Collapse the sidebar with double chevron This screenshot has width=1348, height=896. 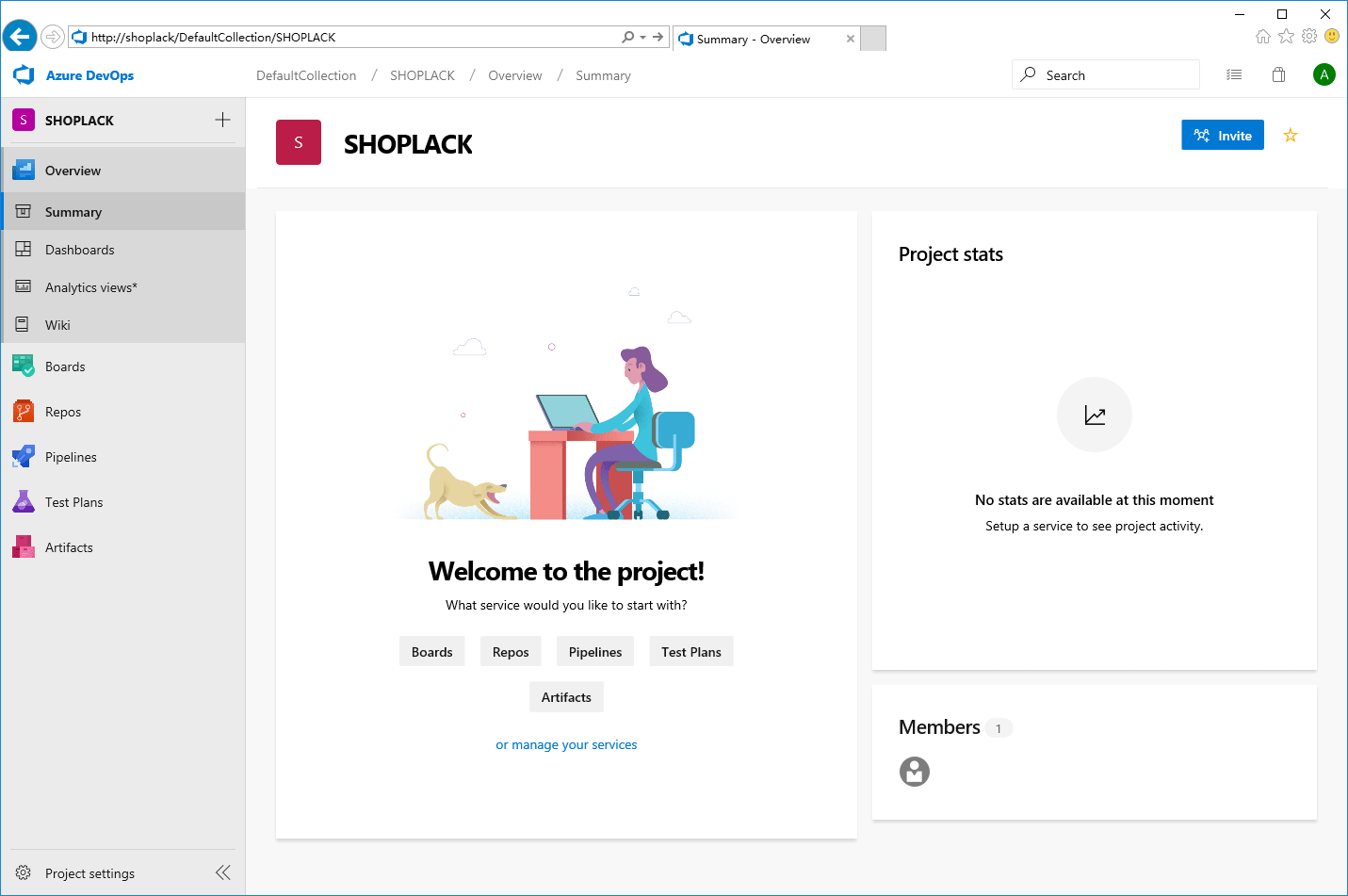[223, 872]
